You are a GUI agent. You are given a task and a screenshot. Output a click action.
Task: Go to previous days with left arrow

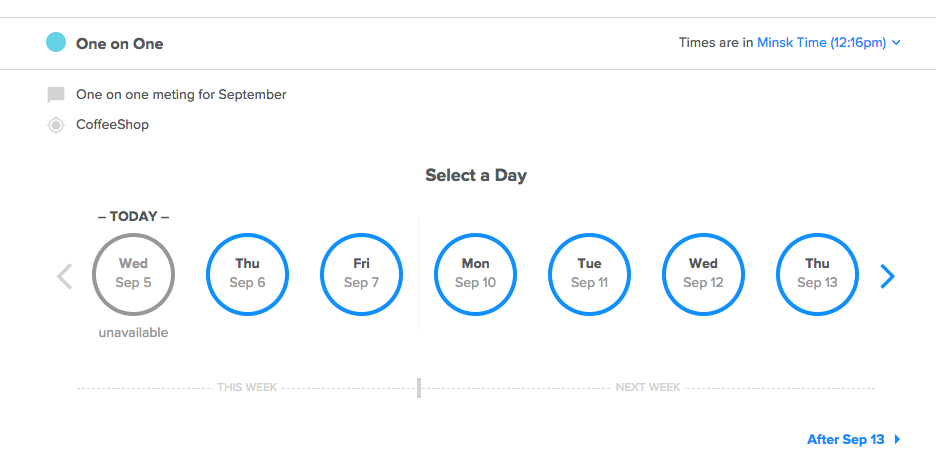(x=65, y=276)
